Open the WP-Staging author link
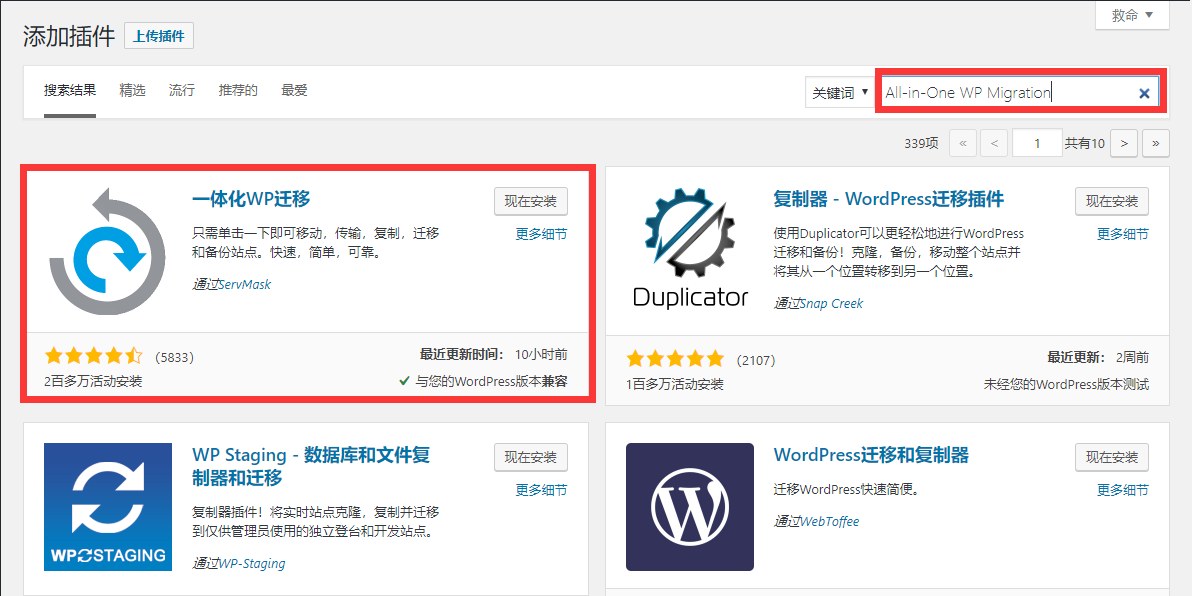 252,563
